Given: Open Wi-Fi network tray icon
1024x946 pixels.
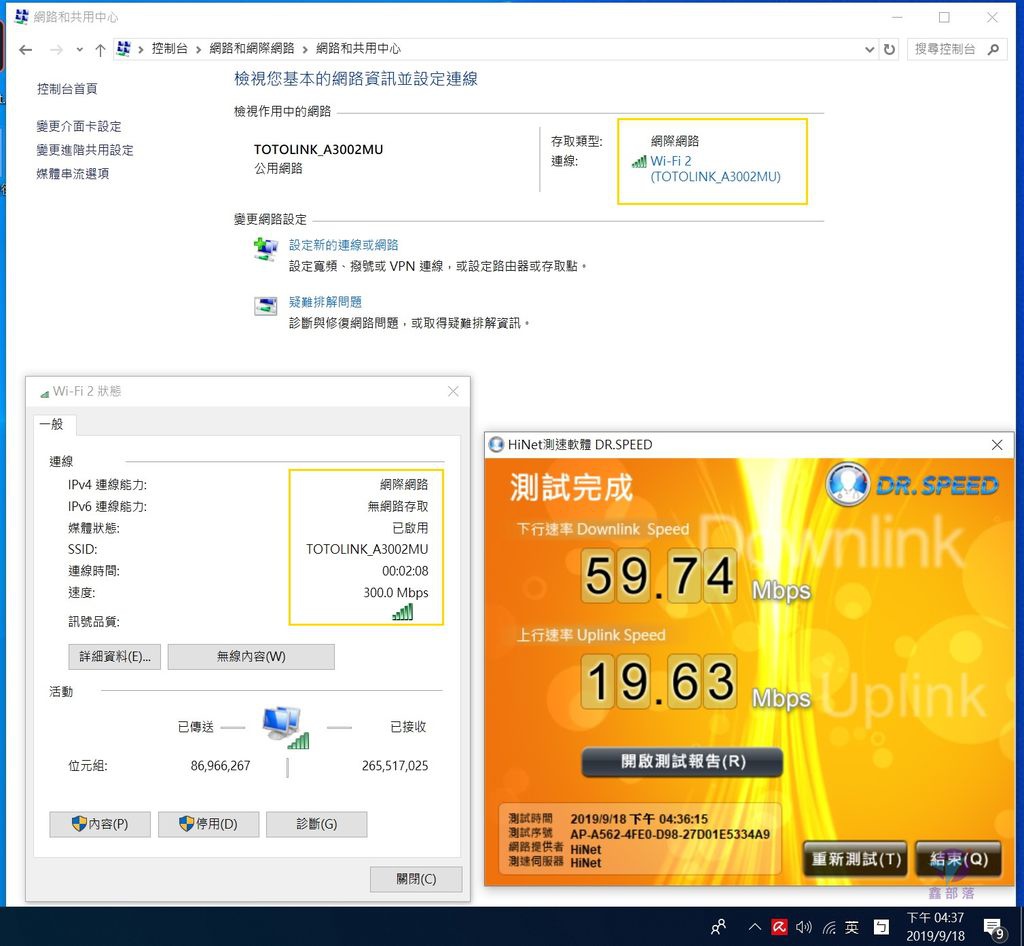Looking at the screenshot, I should pos(829,926).
